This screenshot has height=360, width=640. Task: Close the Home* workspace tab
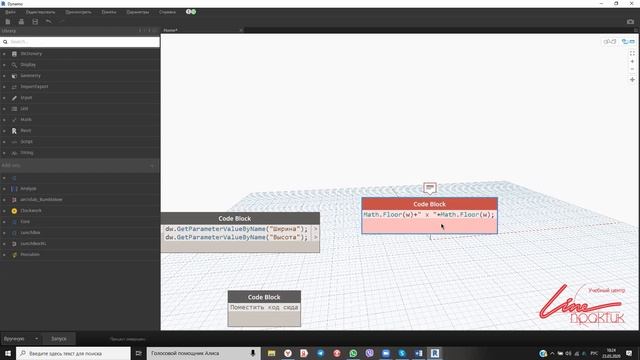coord(241,30)
